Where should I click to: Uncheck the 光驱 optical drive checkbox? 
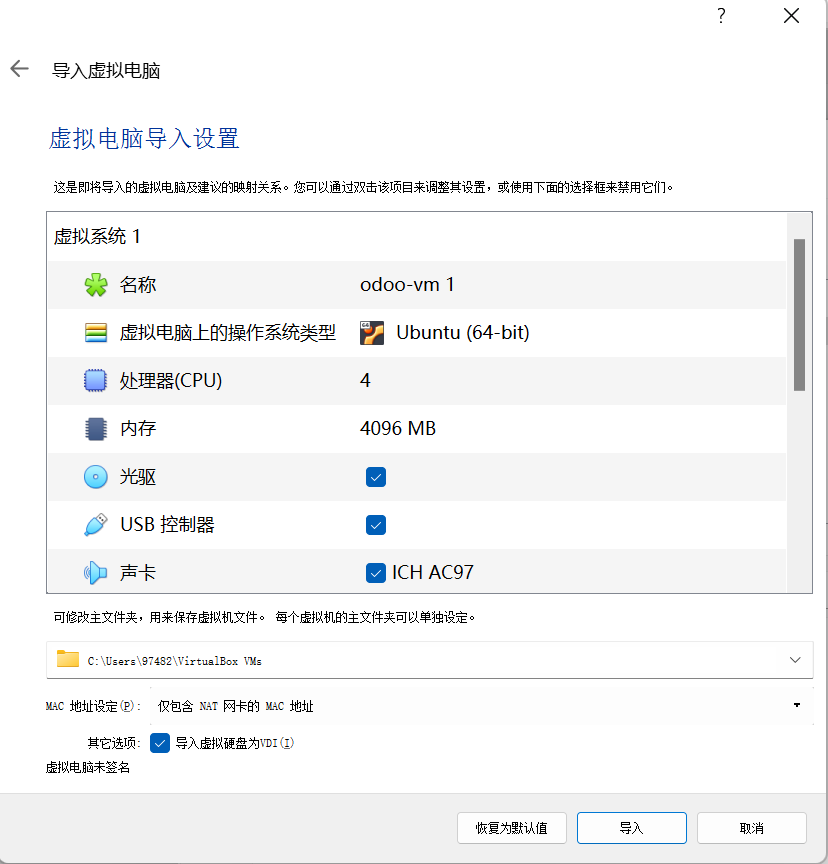point(376,477)
